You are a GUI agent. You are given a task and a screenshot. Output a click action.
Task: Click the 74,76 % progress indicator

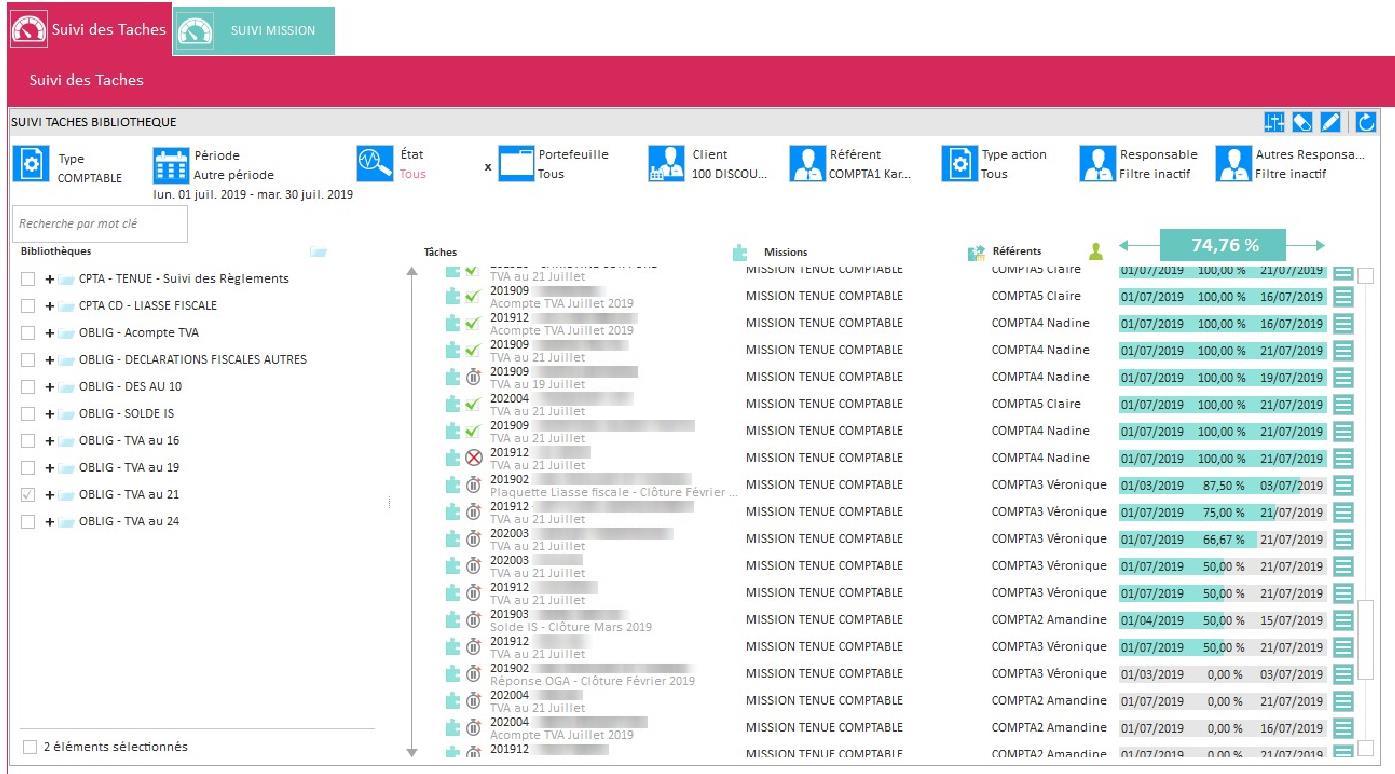[1223, 245]
